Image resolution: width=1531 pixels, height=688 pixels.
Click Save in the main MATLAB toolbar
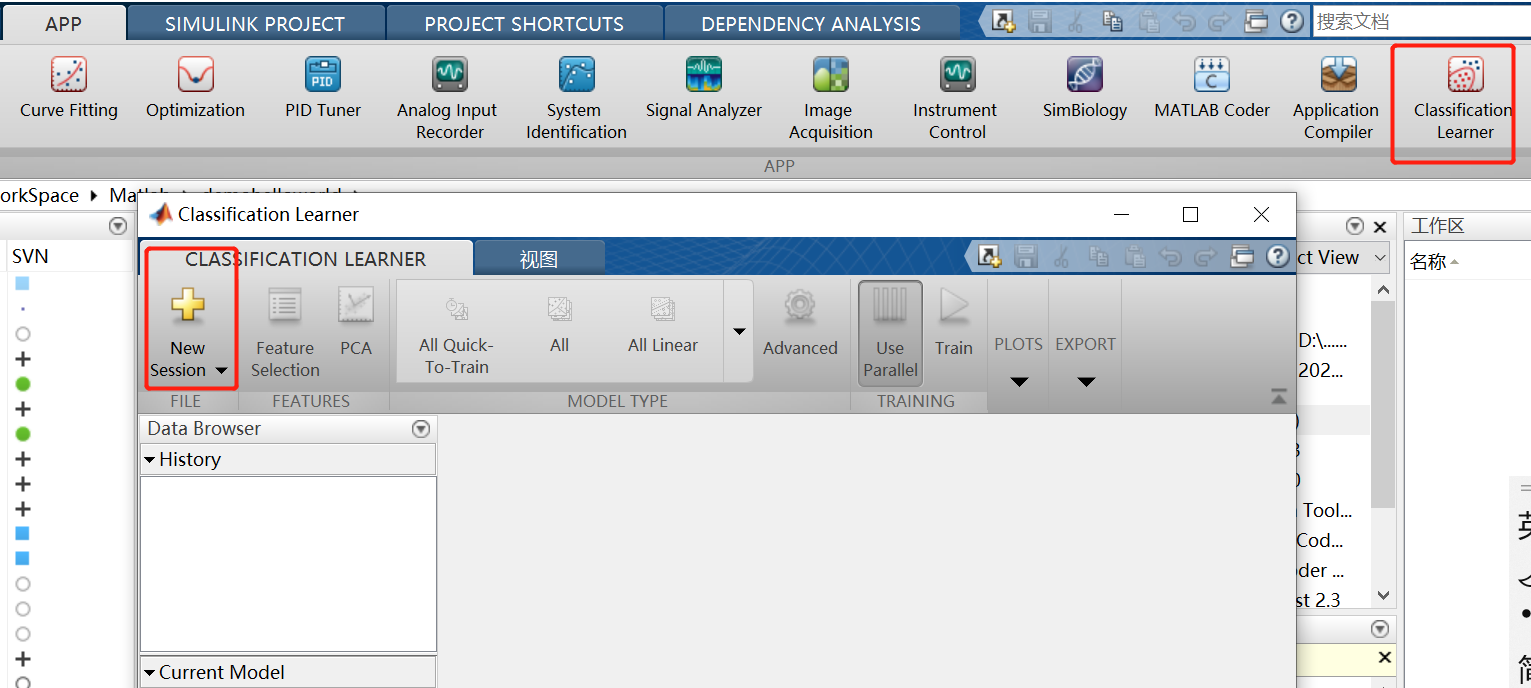tap(1040, 21)
